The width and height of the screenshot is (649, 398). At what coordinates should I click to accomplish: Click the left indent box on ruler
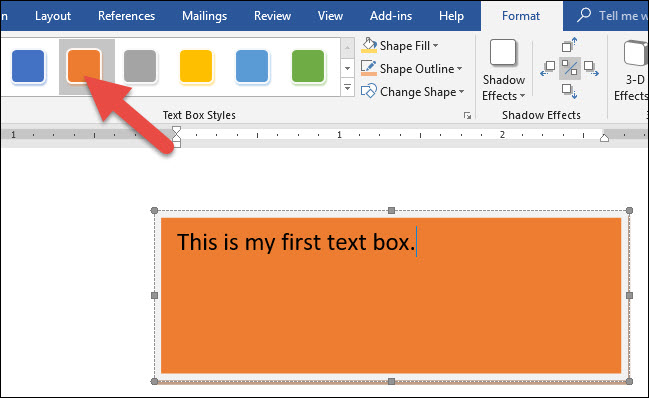pyautogui.click(x=177, y=144)
